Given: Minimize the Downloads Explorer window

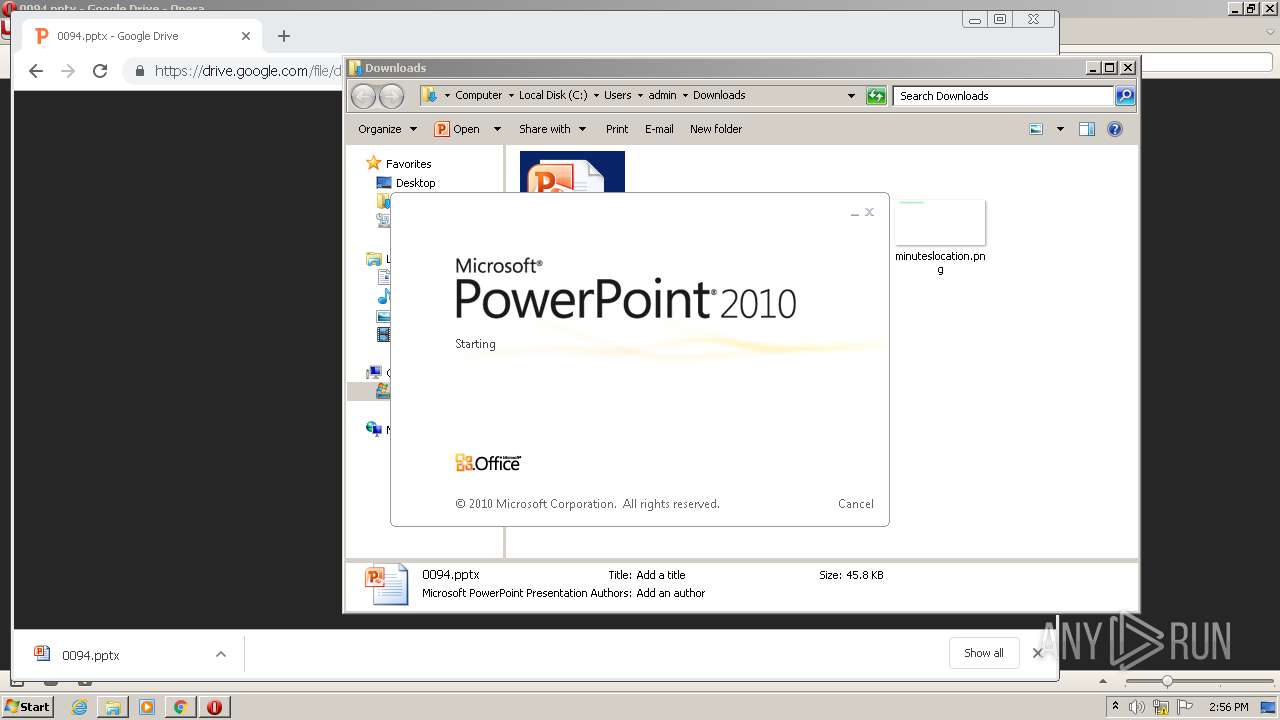Looking at the screenshot, I should click(x=1093, y=68).
